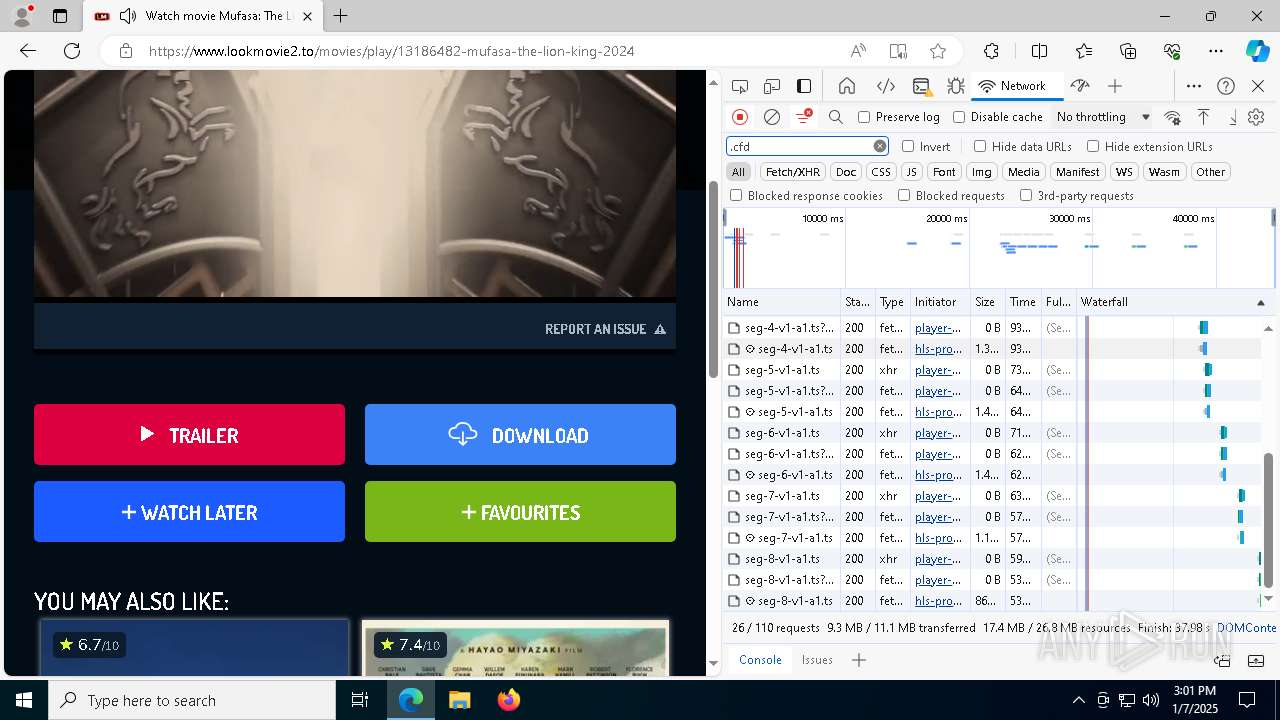
Task: Open quick view plus next to Issues
Action: pos(859,660)
